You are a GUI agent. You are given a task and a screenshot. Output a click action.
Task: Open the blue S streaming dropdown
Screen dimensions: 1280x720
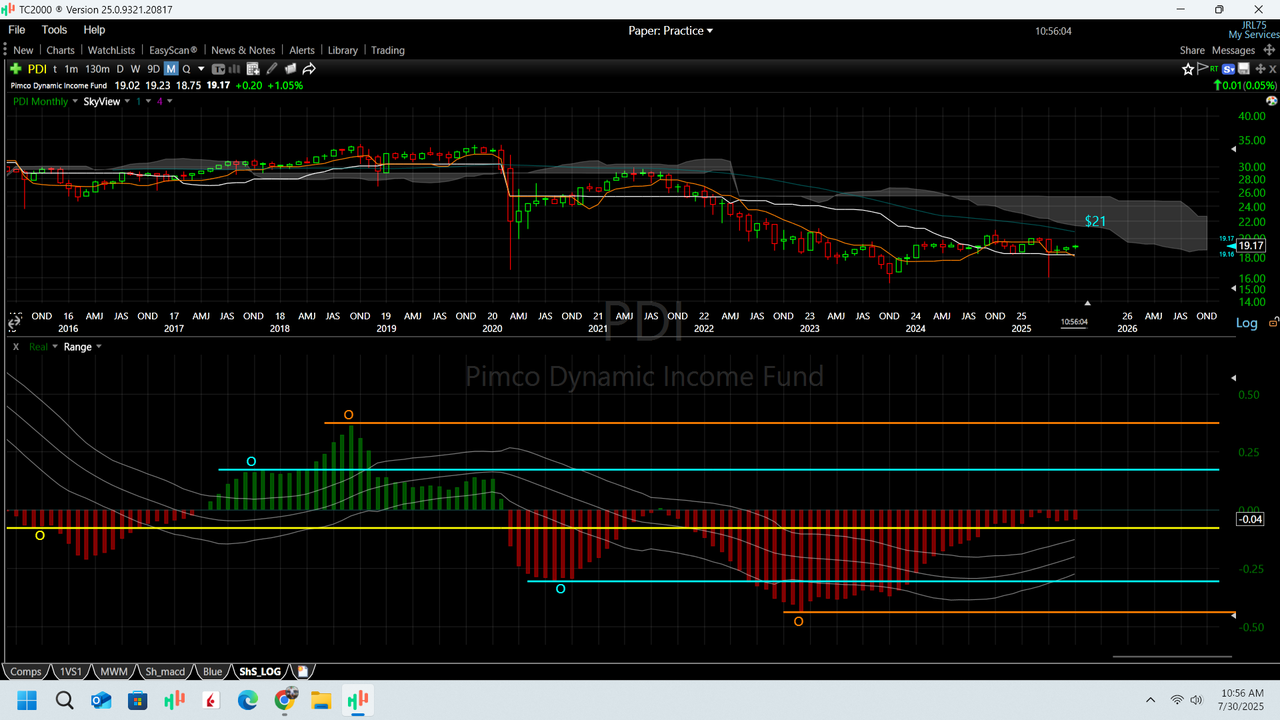1228,69
